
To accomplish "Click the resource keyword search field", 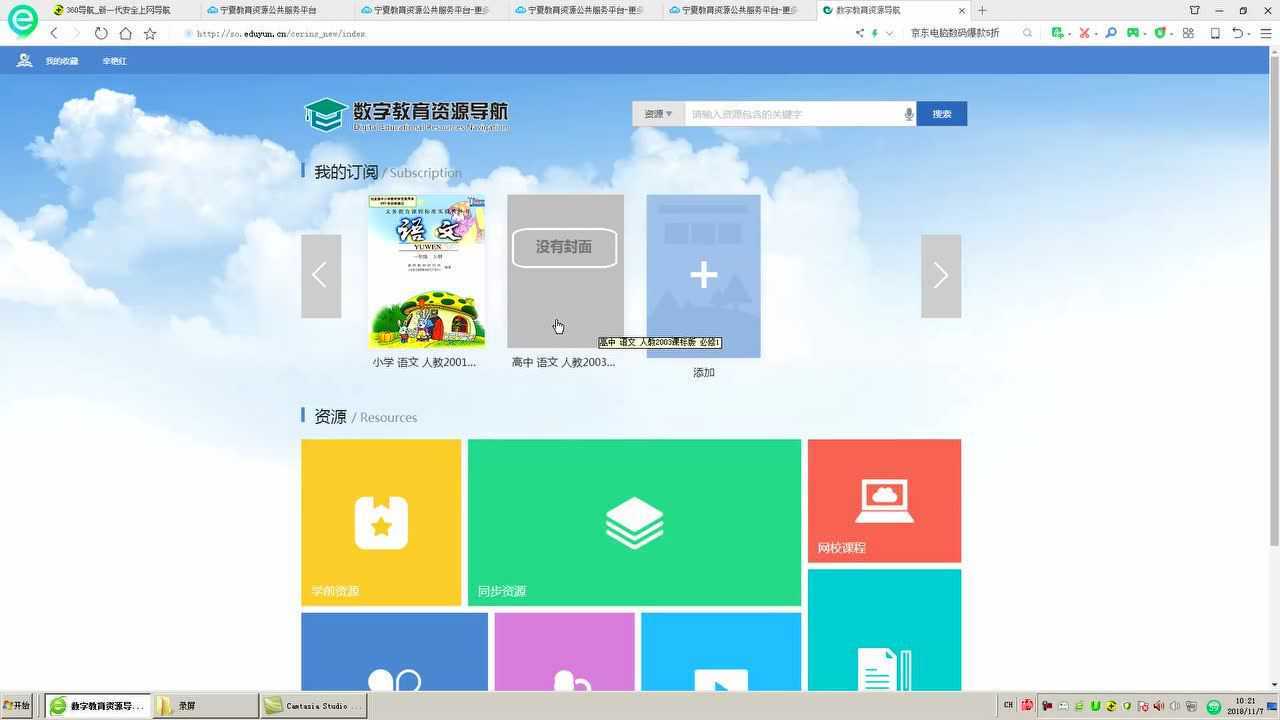I will [x=795, y=114].
